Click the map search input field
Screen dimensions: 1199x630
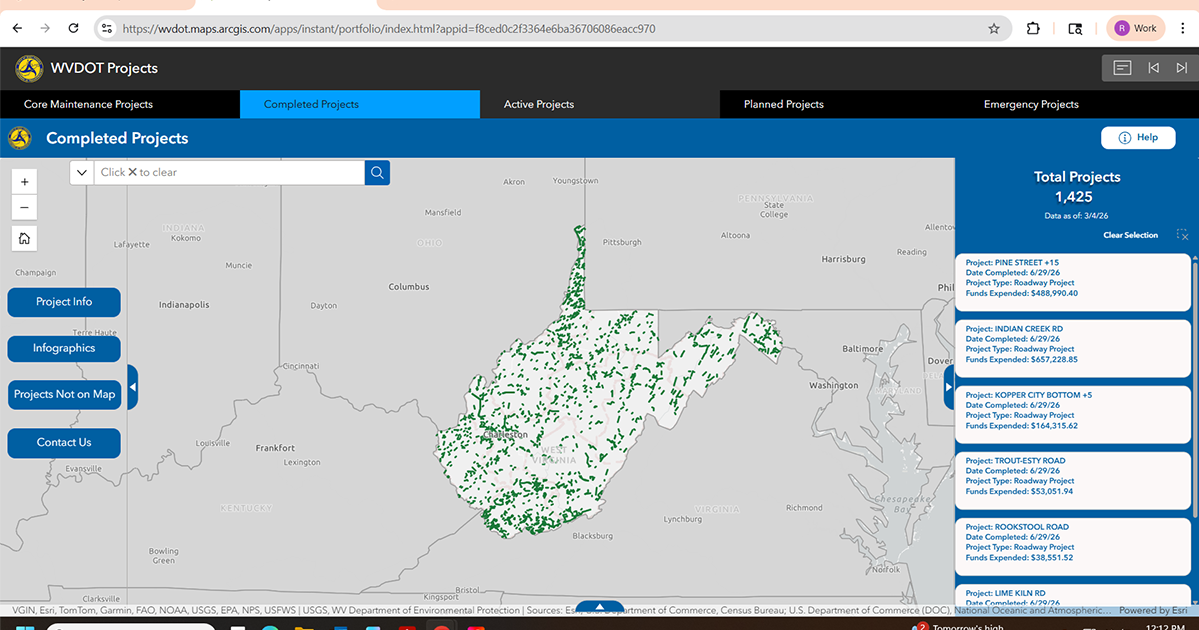(229, 173)
